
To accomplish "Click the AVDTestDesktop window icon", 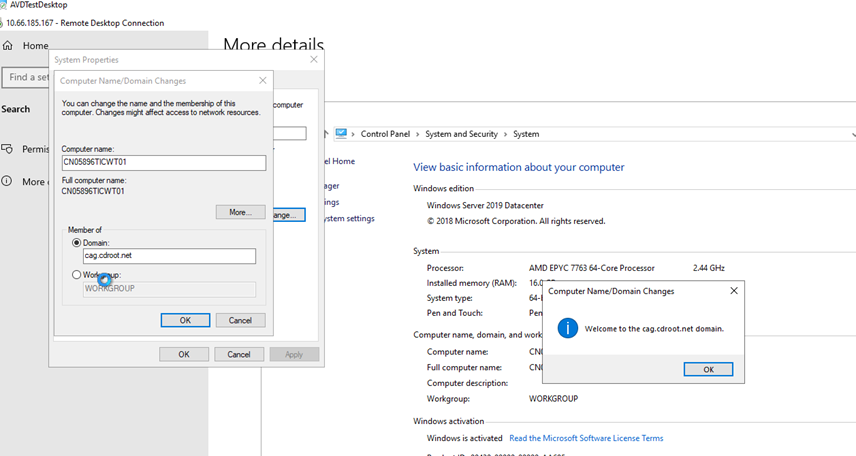I will (x=3, y=5).
